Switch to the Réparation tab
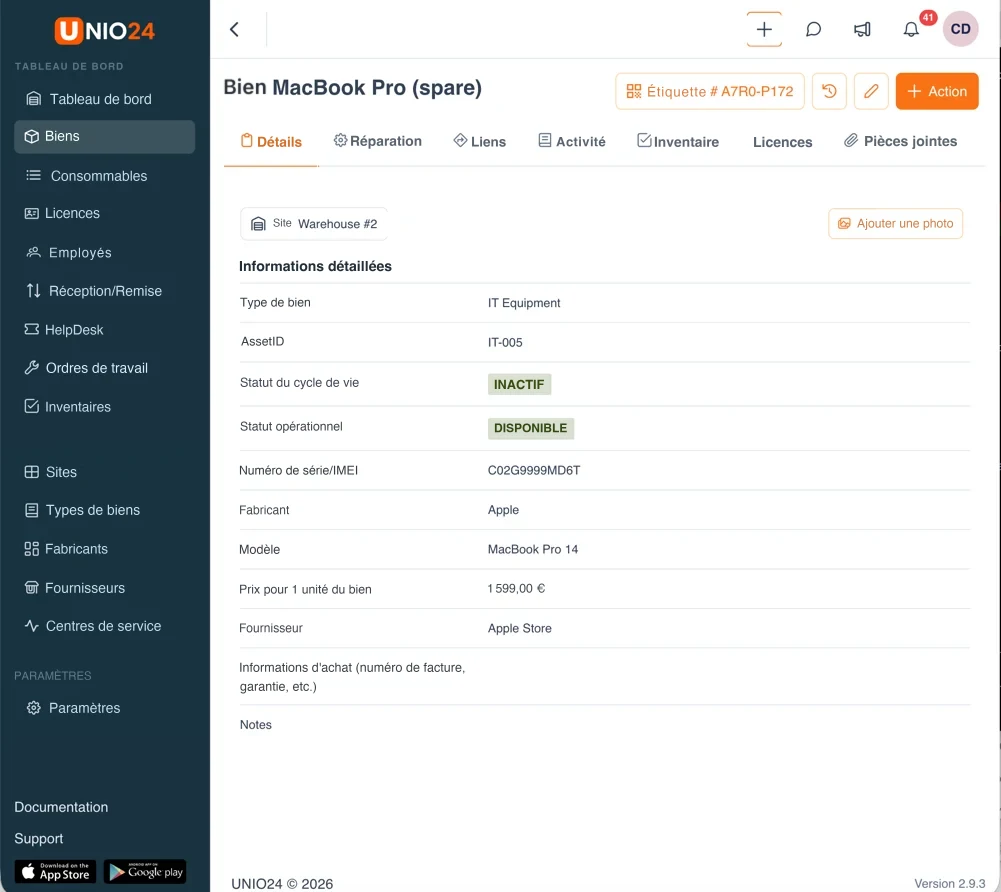 click(x=378, y=141)
